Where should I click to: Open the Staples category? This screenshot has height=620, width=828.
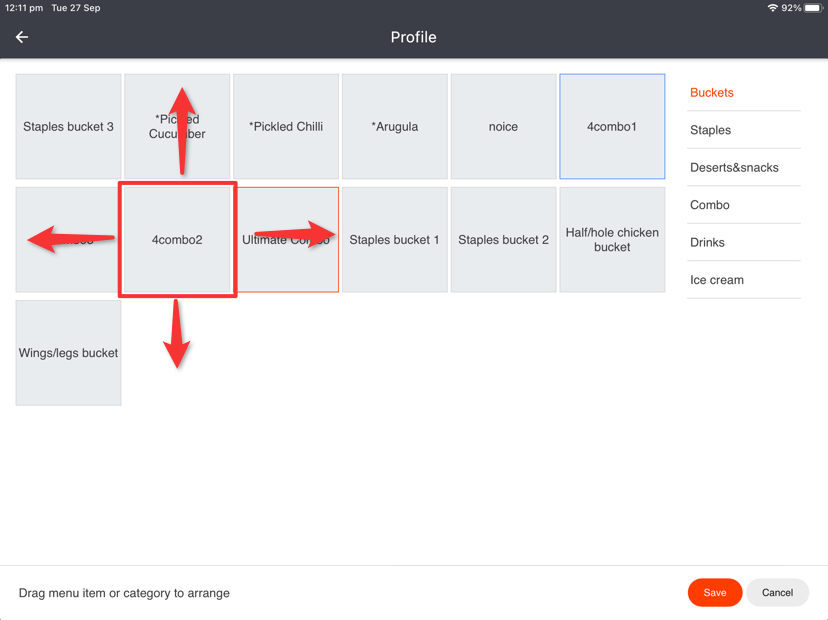pyautogui.click(x=711, y=130)
